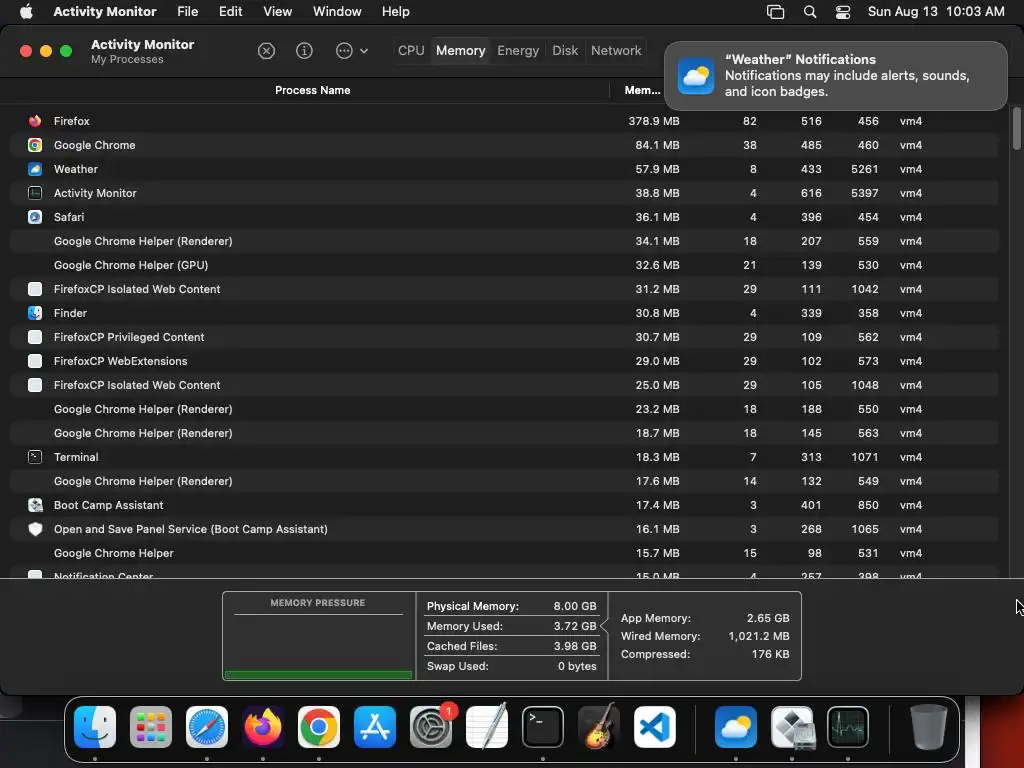Image resolution: width=1024 pixels, height=768 pixels.
Task: Open the Trash from the Dock
Action: (929, 727)
